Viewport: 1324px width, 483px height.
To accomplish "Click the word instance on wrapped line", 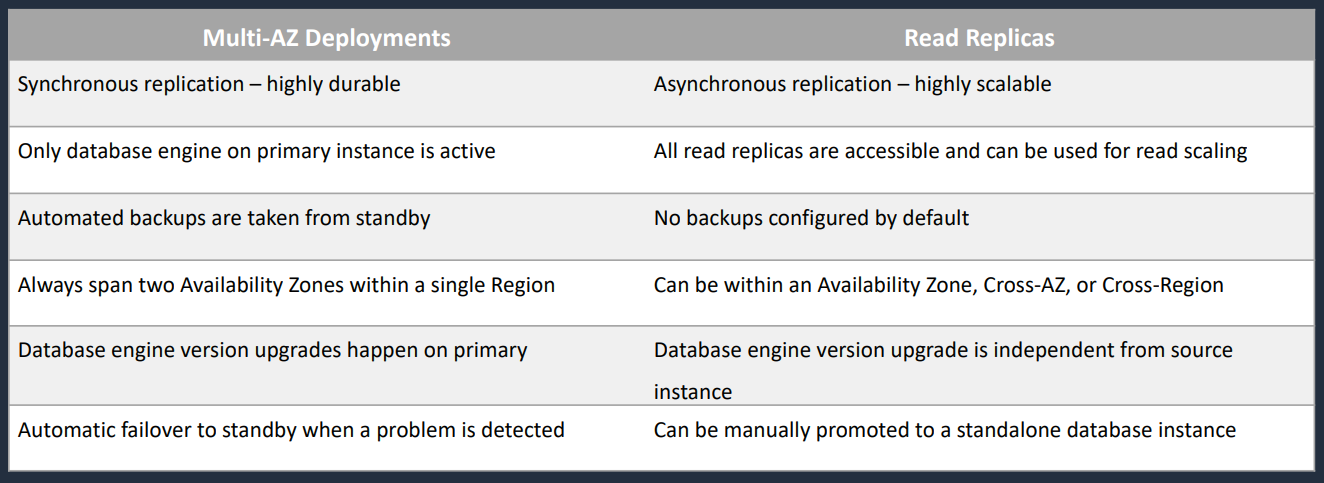I will [693, 391].
